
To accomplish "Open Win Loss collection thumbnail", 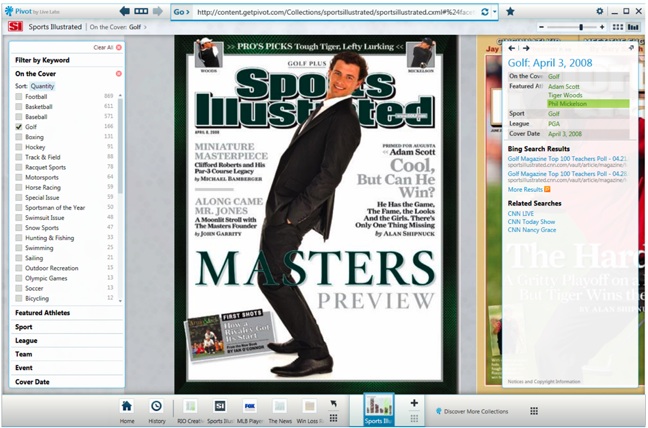I will coord(309,407).
